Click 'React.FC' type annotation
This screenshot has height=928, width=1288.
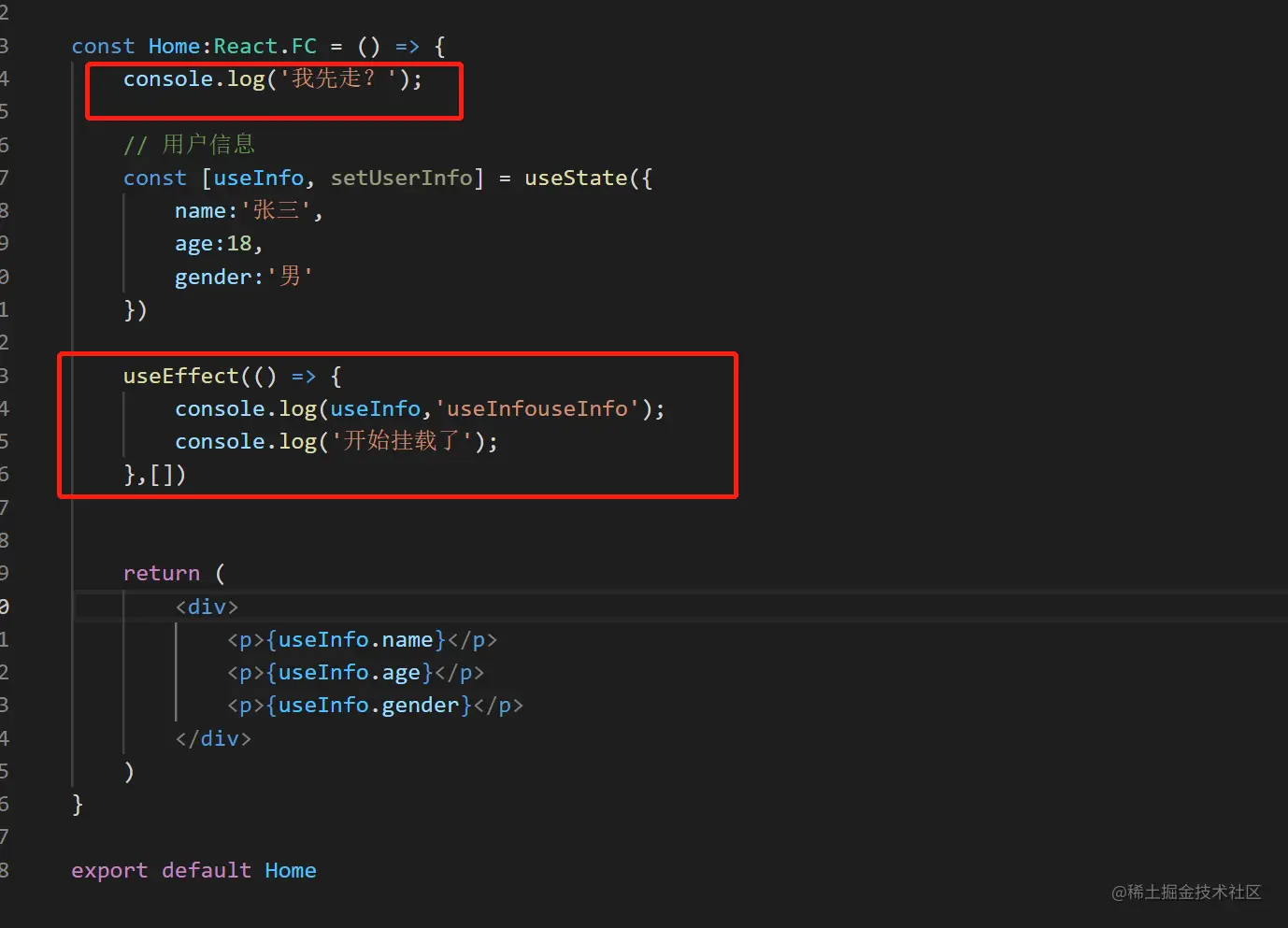[x=265, y=46]
